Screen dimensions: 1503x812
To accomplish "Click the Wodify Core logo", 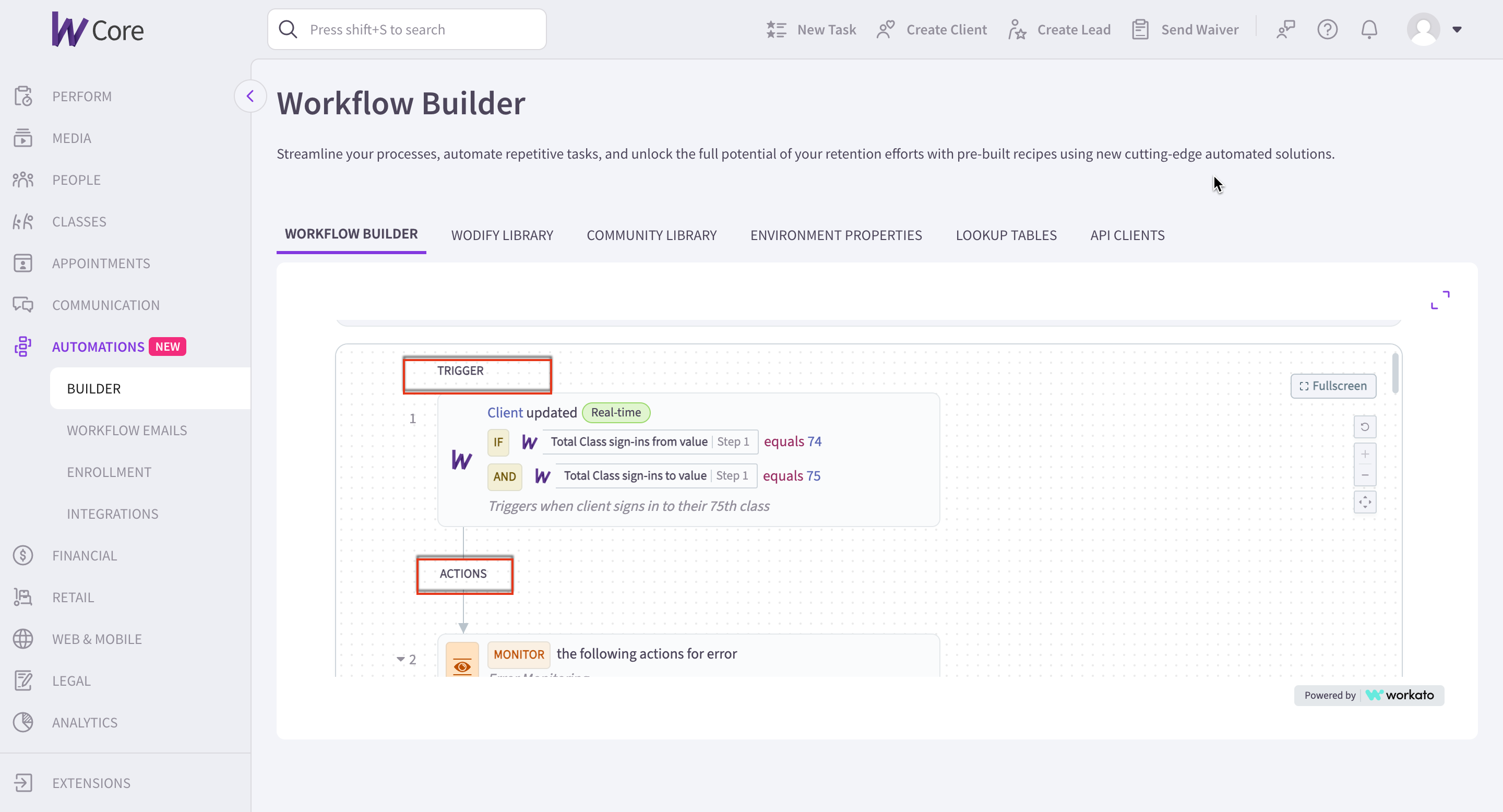I will [98, 29].
